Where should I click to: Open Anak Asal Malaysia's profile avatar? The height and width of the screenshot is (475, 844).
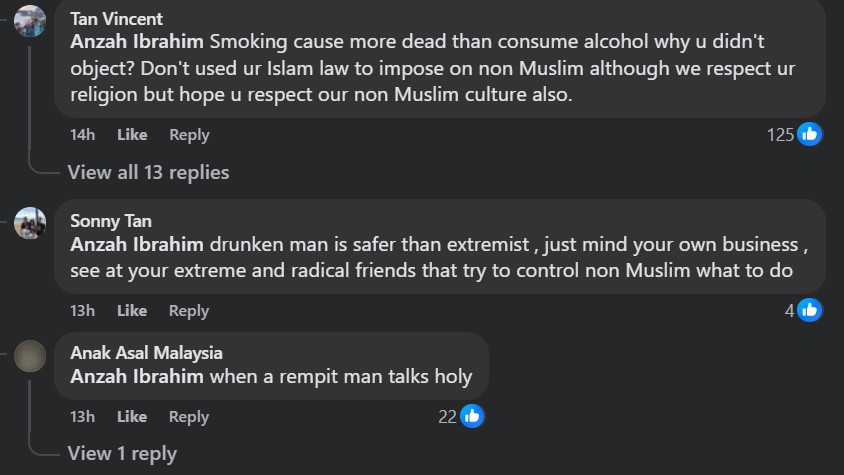[x=30, y=355]
